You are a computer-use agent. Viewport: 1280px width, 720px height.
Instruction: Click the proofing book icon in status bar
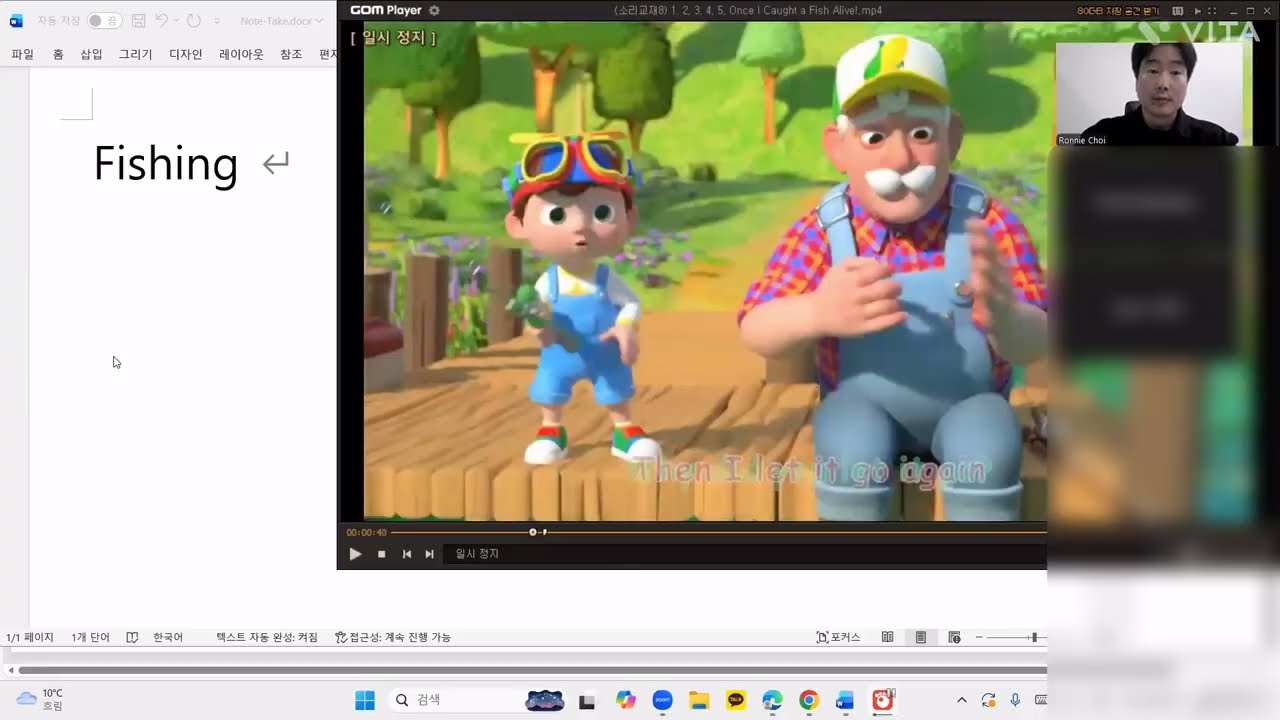(x=132, y=637)
